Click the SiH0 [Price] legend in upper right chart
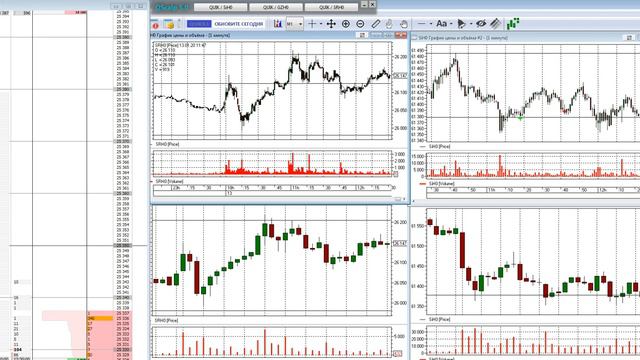640x360 pixels. pos(440,146)
